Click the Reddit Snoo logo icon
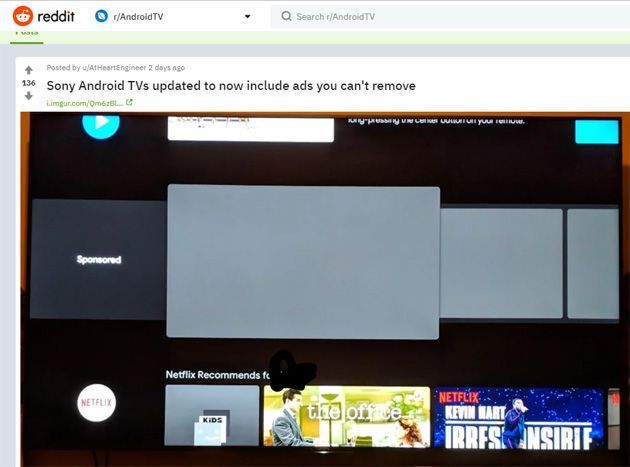Viewport: 630px width, 467px height. click(22, 16)
